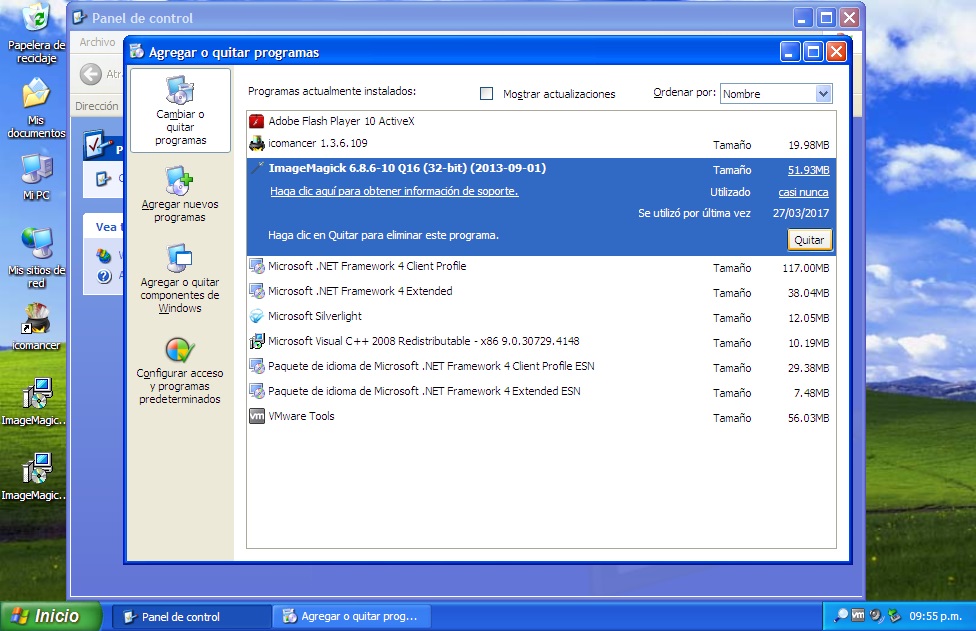Open Agregar o quitar componentes de Windows

pos(180,278)
